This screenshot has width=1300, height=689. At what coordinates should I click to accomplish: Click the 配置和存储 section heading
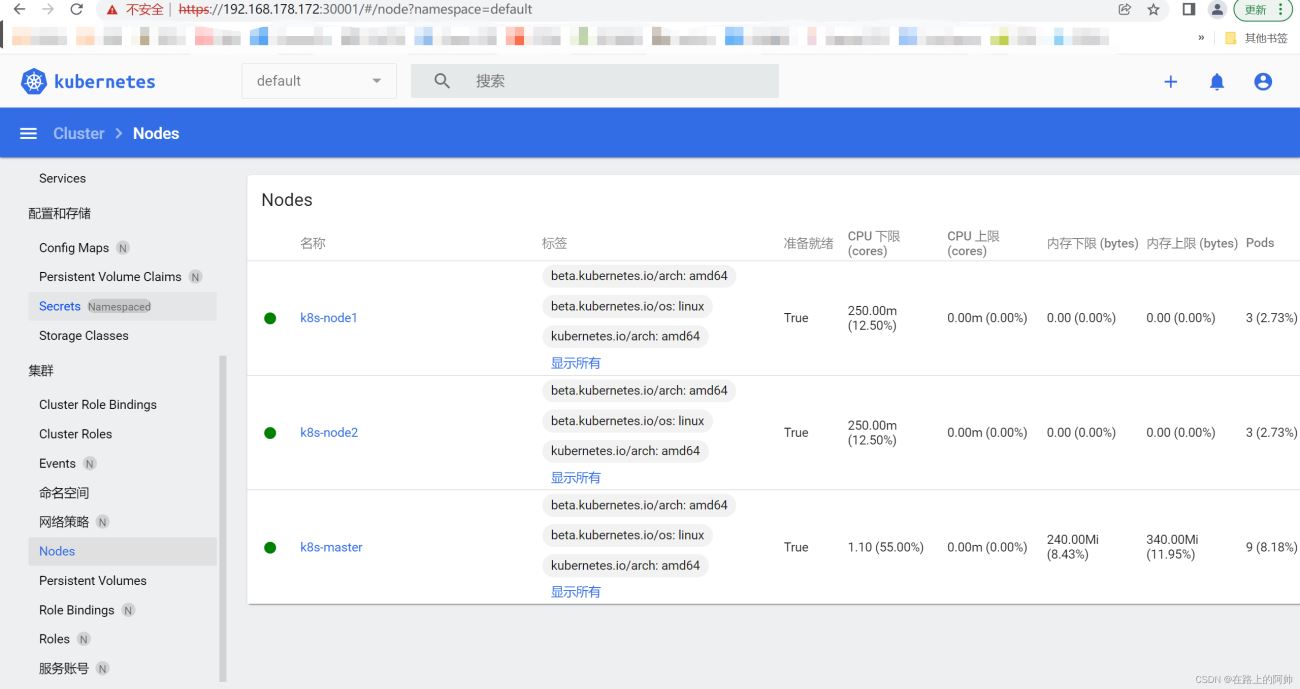point(59,213)
